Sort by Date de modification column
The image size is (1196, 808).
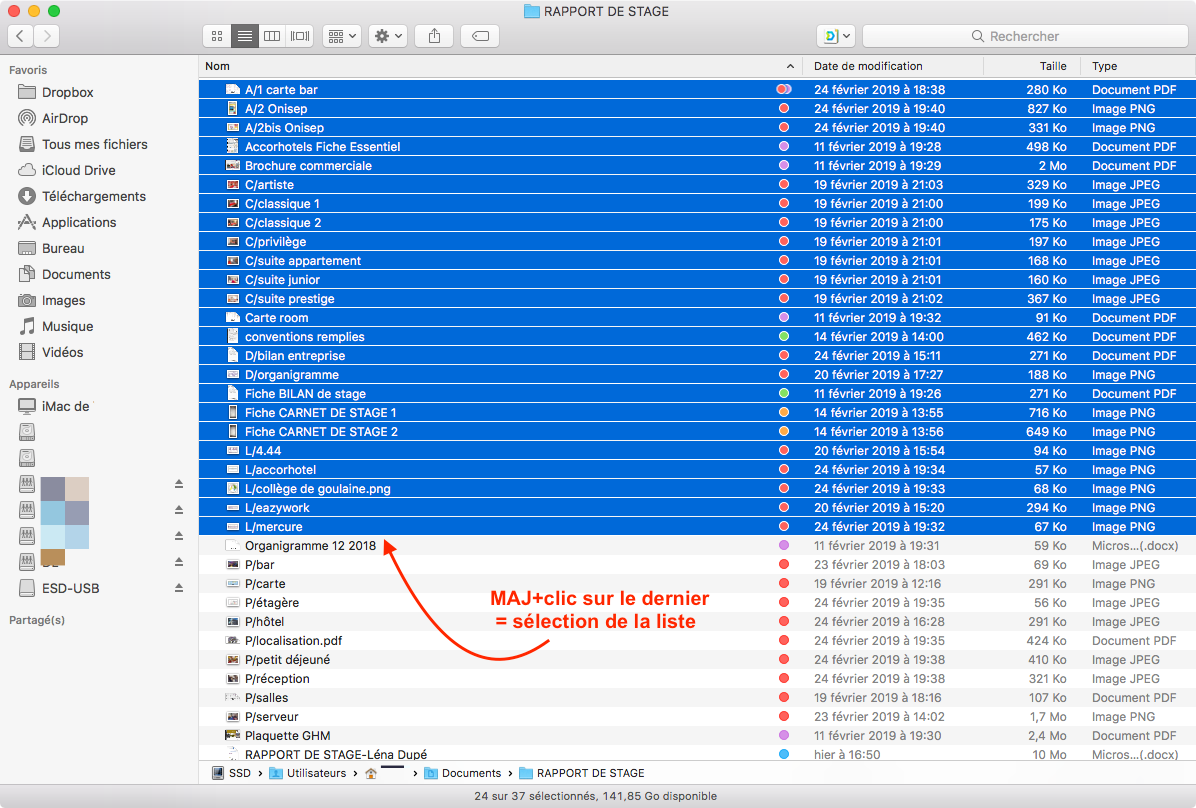868,66
